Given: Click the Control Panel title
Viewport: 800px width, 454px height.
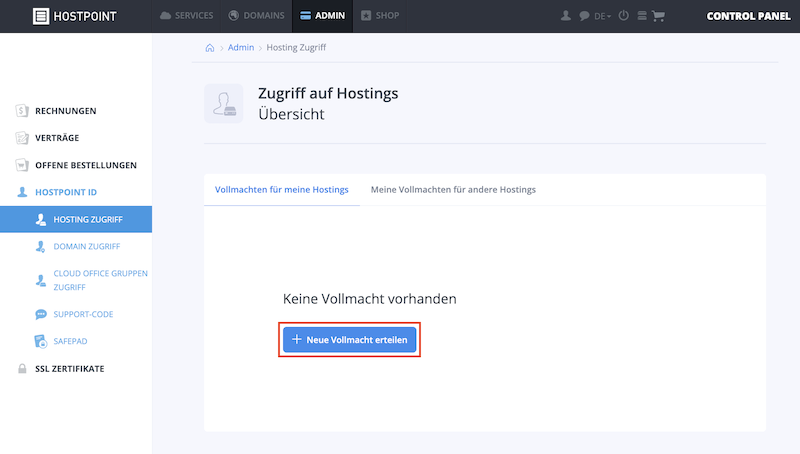Looking at the screenshot, I should (x=748, y=16).
